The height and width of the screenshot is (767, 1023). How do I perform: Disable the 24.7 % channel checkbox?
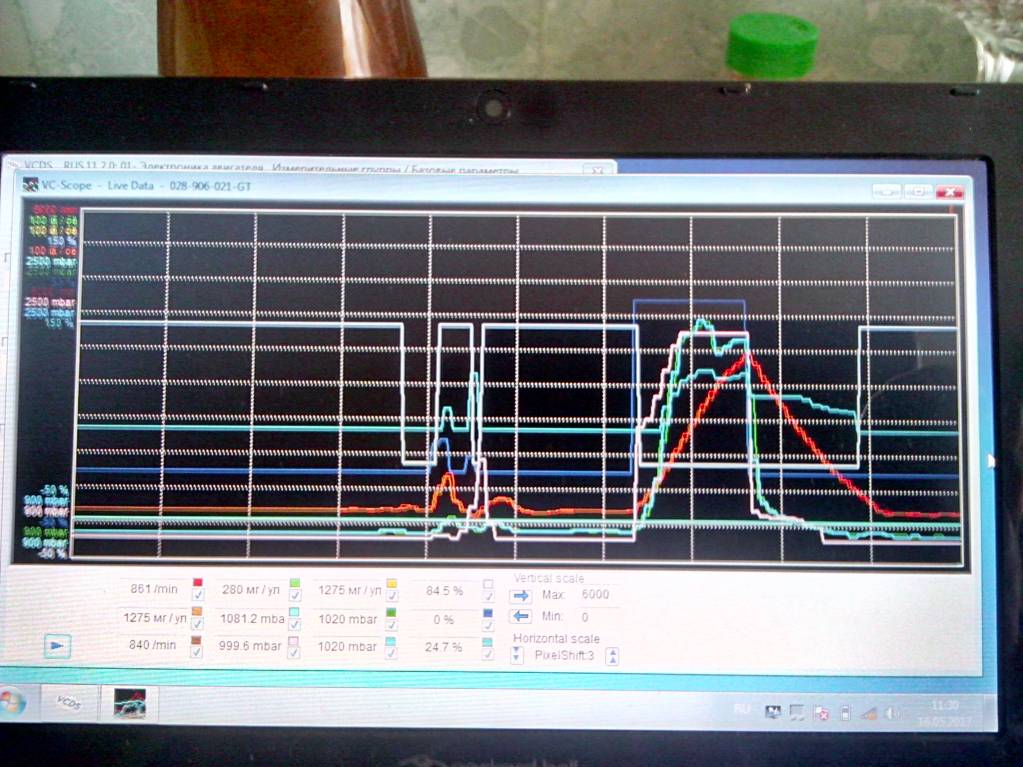click(x=488, y=654)
